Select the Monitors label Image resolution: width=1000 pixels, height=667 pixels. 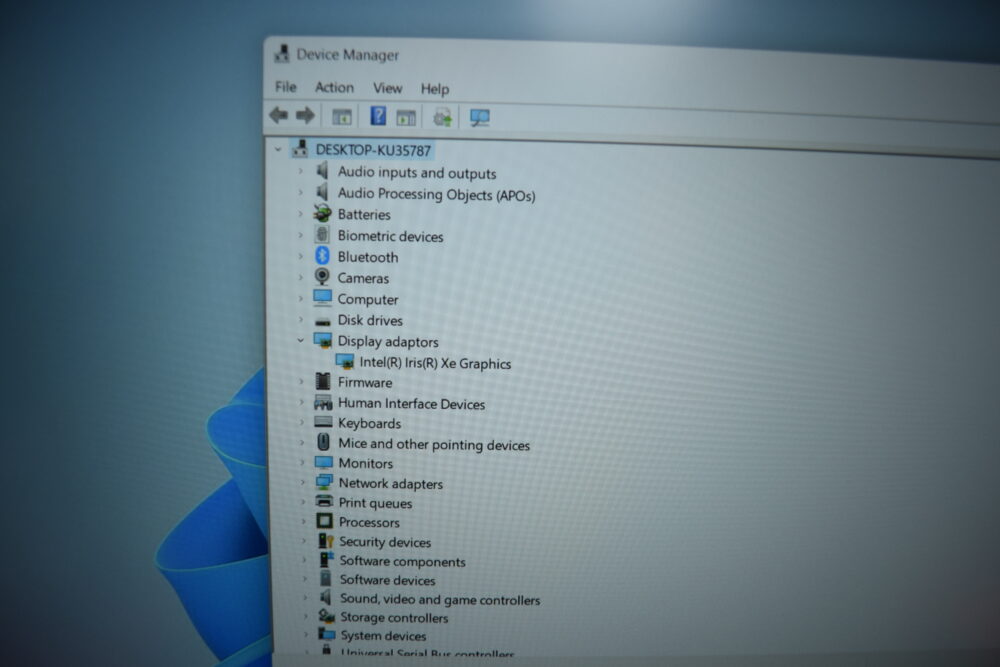coord(365,463)
